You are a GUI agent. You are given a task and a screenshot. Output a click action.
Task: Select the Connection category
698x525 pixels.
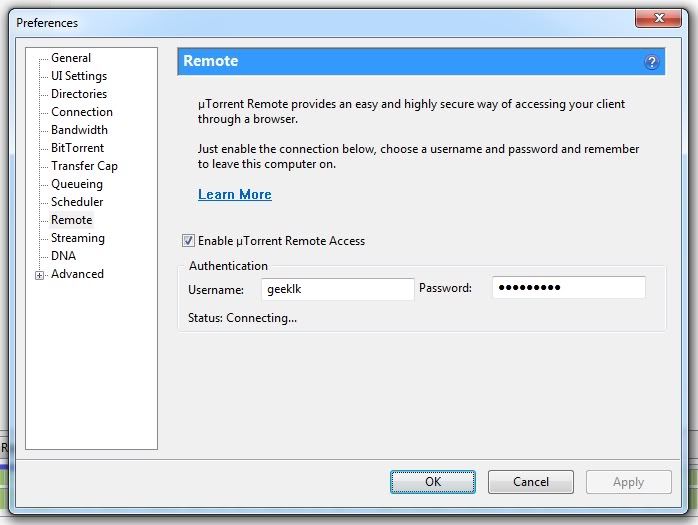pyautogui.click(x=81, y=112)
